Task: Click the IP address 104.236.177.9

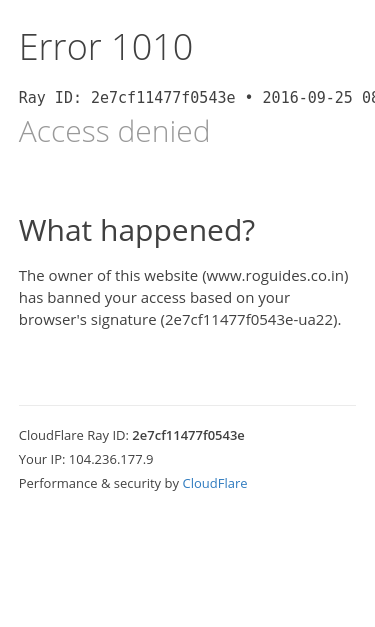Action: coord(111,459)
